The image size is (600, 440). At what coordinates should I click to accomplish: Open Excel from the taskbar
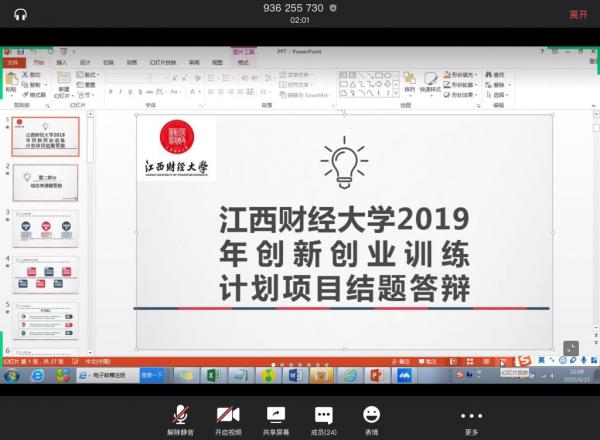pyautogui.click(x=213, y=376)
